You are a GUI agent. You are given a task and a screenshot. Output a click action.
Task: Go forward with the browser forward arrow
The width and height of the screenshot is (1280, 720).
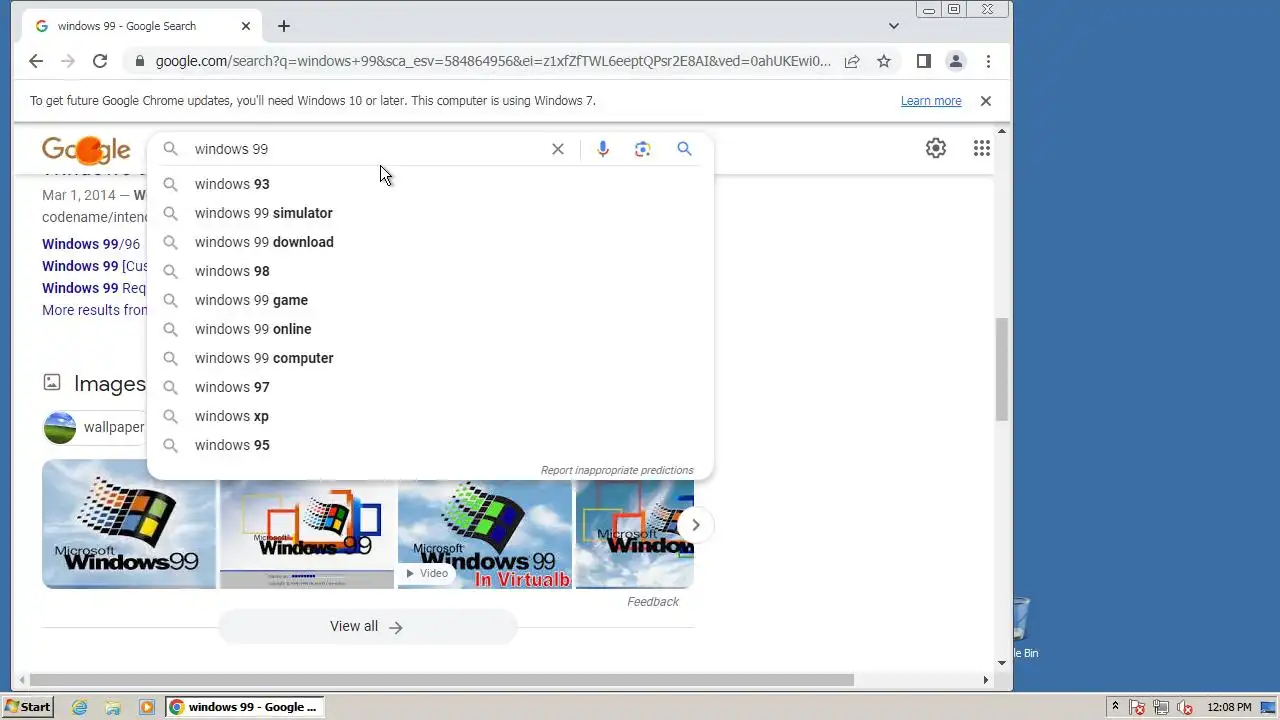68,61
